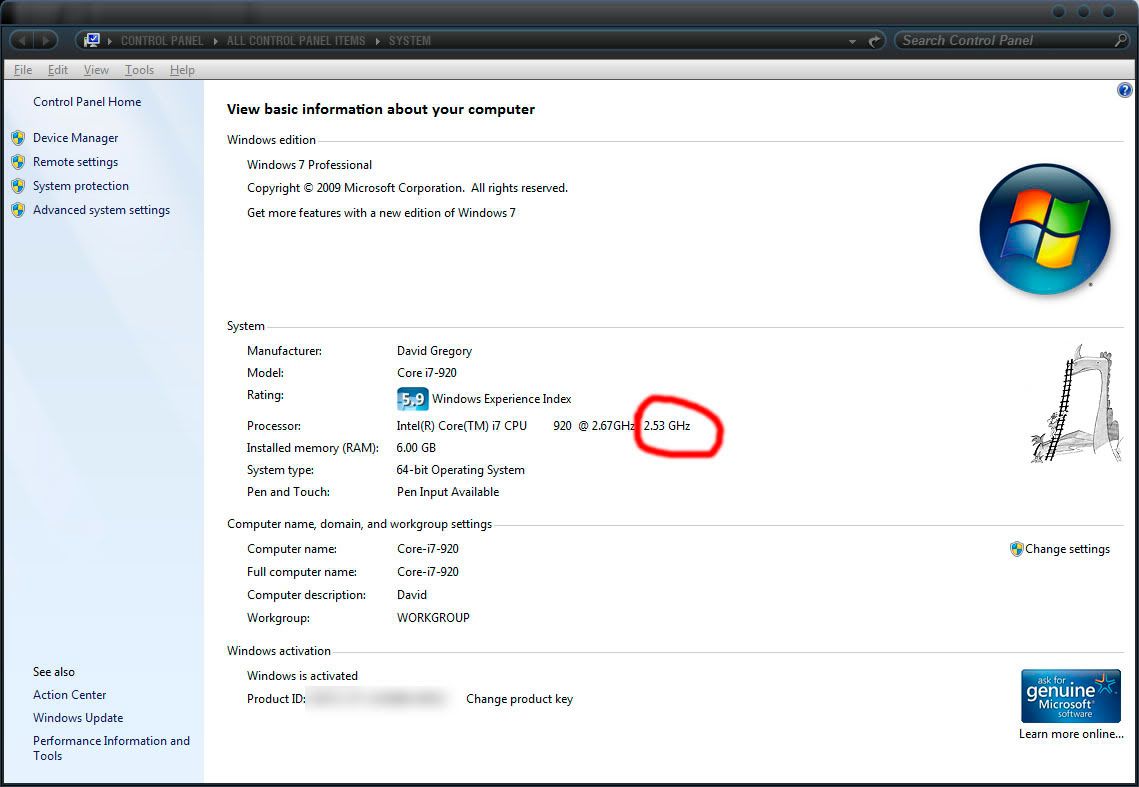Screen dimensions: 1139x787
Task: Open the View menu
Action: [x=96, y=70]
